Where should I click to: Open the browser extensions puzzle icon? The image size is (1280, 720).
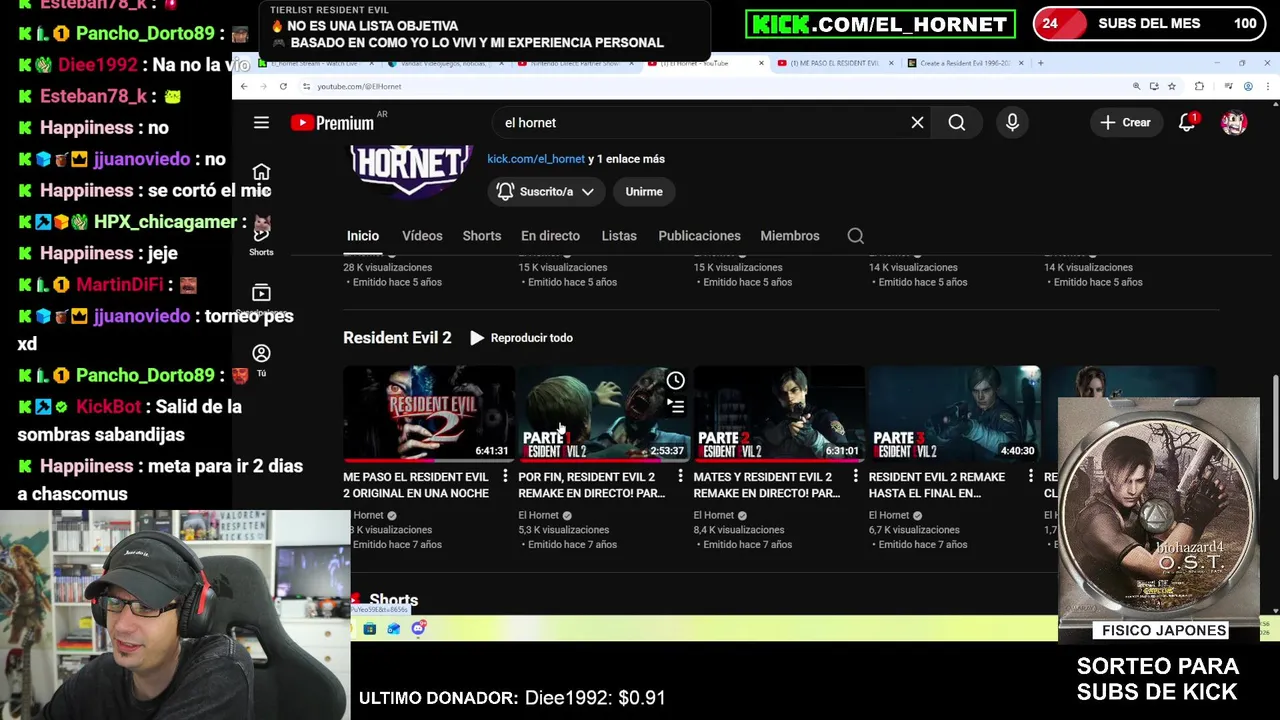[1199, 86]
